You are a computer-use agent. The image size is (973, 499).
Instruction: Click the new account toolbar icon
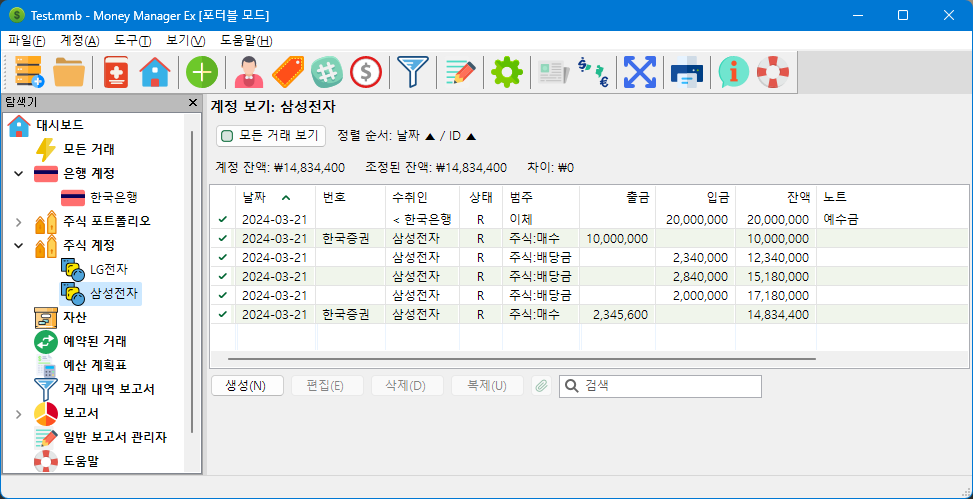click(x=115, y=72)
